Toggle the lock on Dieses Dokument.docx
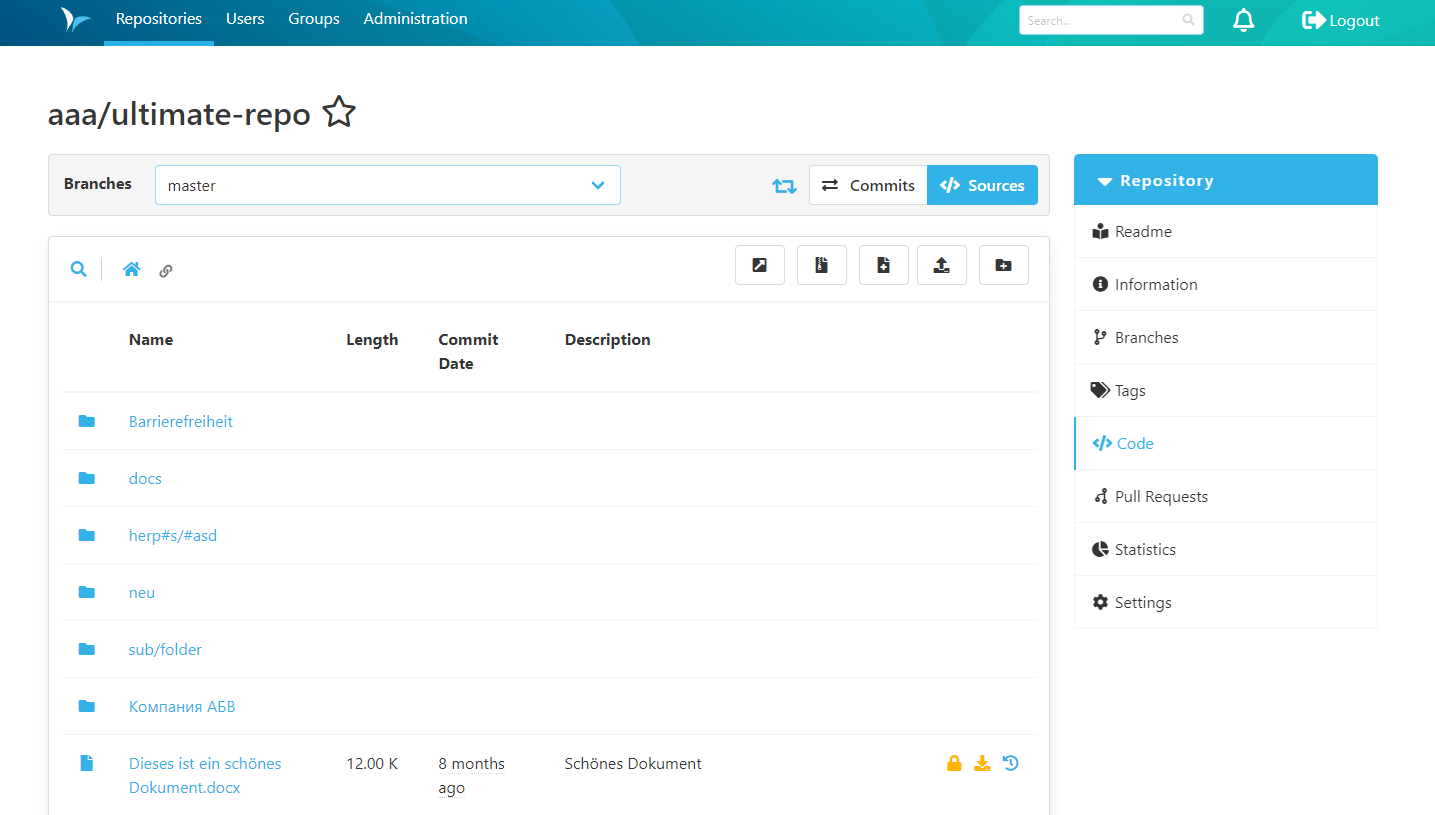1435x815 pixels. pos(954,762)
